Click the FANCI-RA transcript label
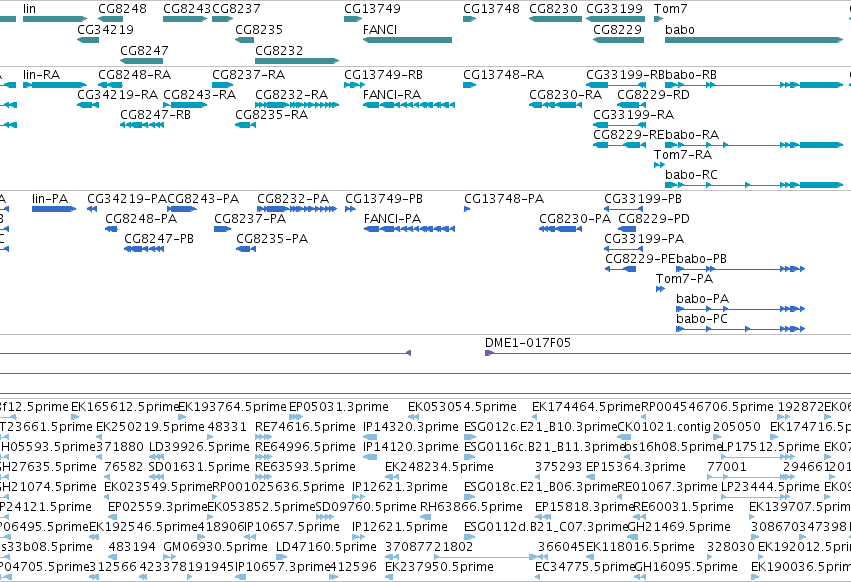Image resolution: width=851 pixels, height=582 pixels. click(392, 94)
